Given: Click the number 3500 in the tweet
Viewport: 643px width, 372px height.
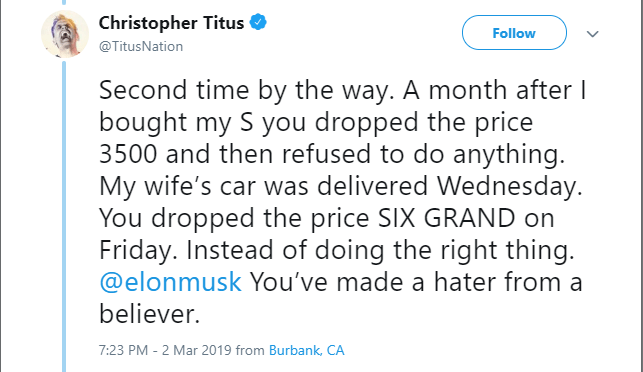Looking at the screenshot, I should point(128,154).
